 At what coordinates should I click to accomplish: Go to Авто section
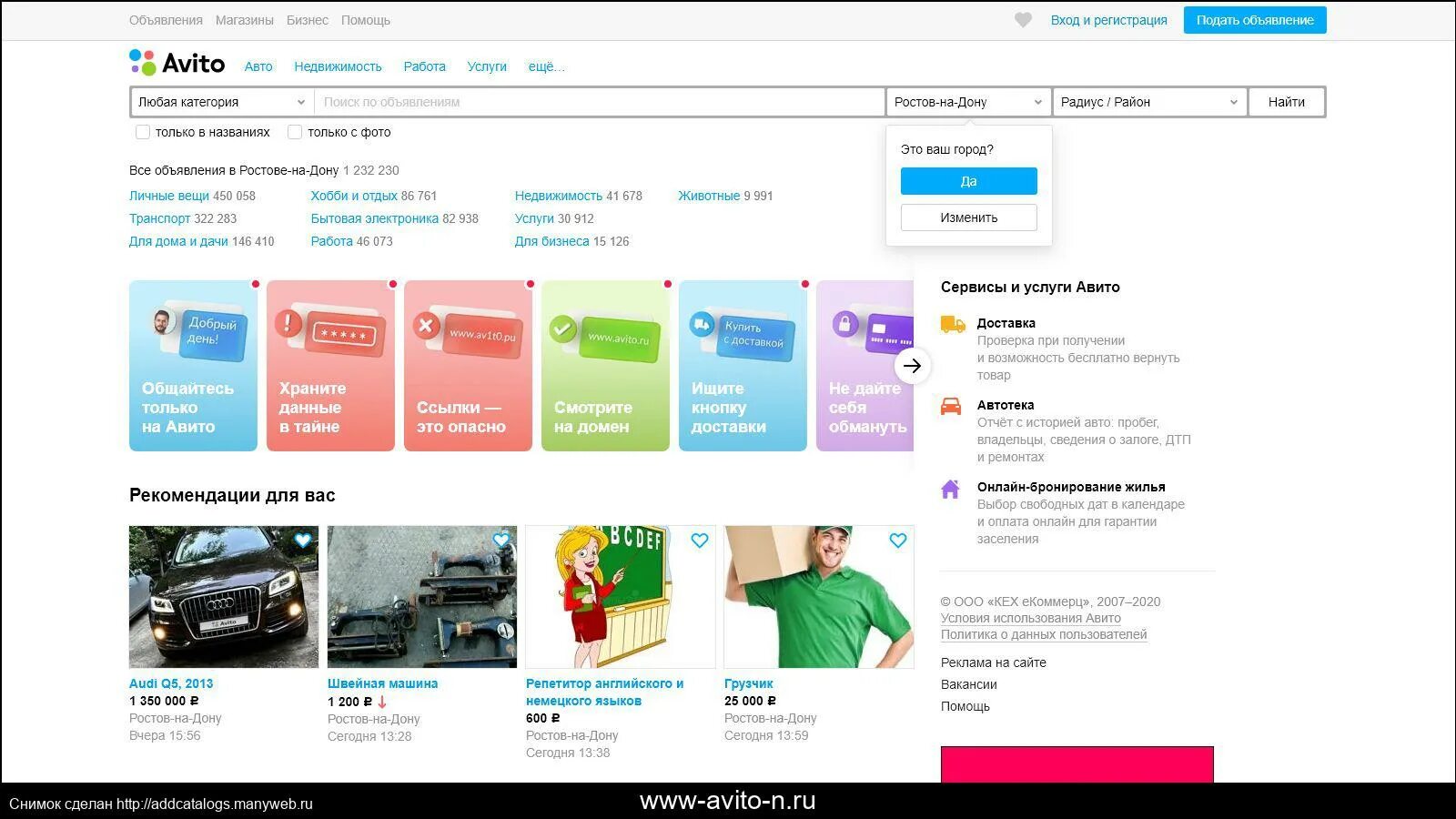pyautogui.click(x=258, y=66)
